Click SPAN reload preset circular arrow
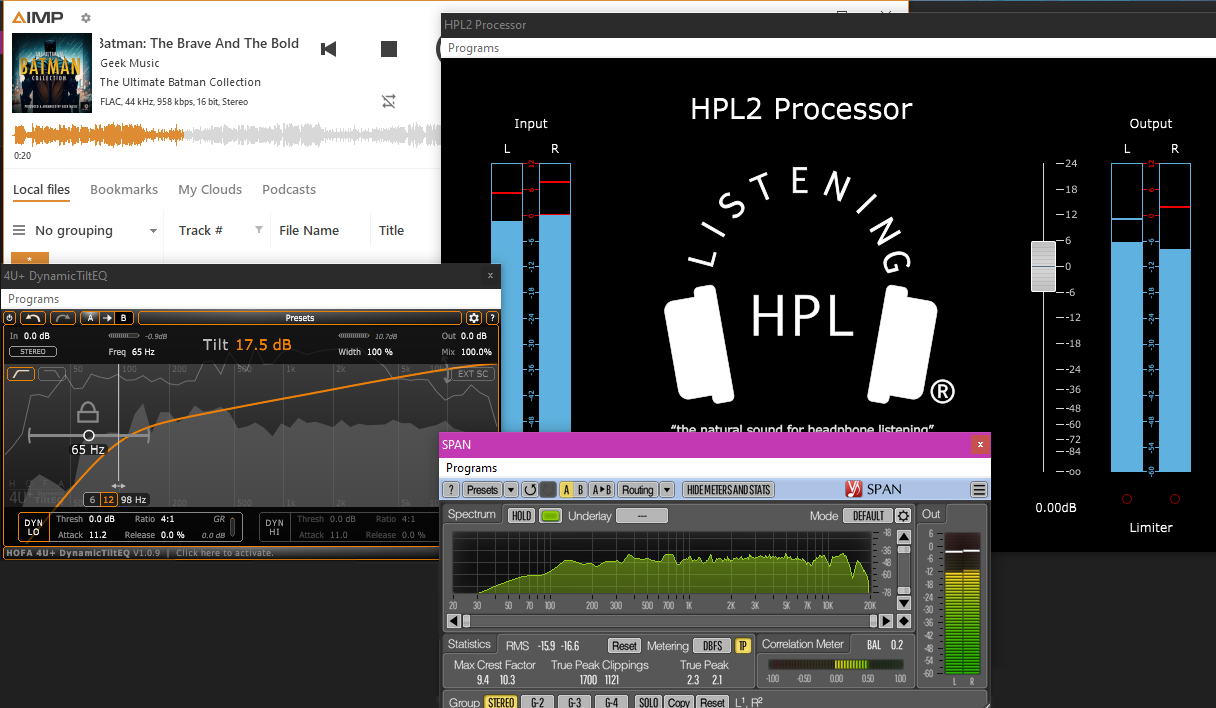Viewport: 1216px width, 708px height. point(530,490)
